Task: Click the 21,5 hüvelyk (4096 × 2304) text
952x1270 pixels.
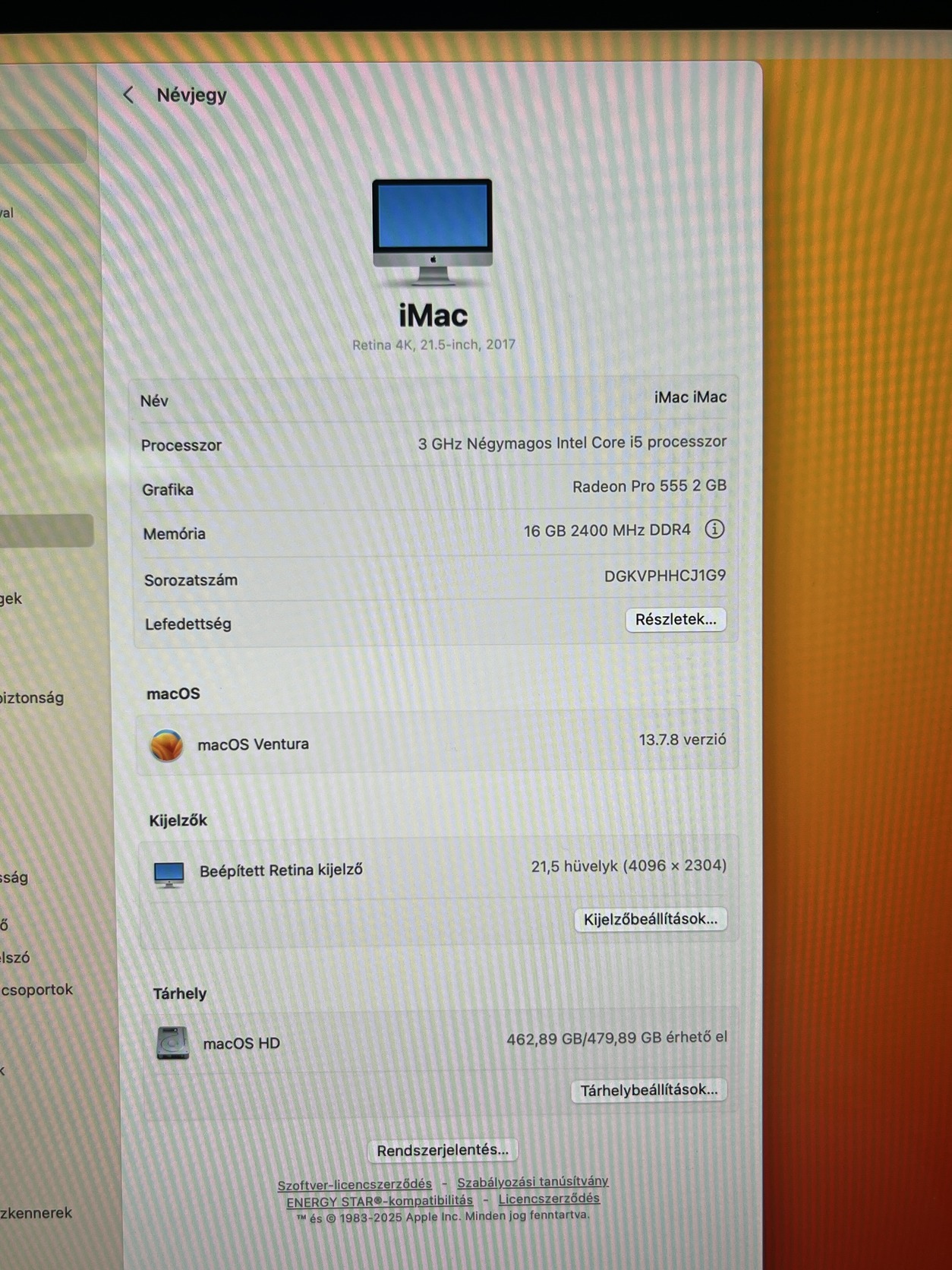Action: point(629,865)
